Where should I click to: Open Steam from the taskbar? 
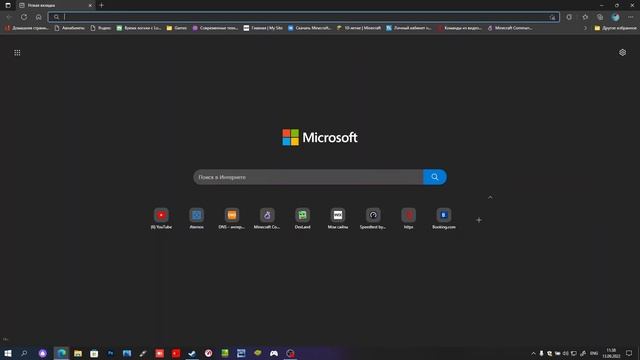coord(192,353)
